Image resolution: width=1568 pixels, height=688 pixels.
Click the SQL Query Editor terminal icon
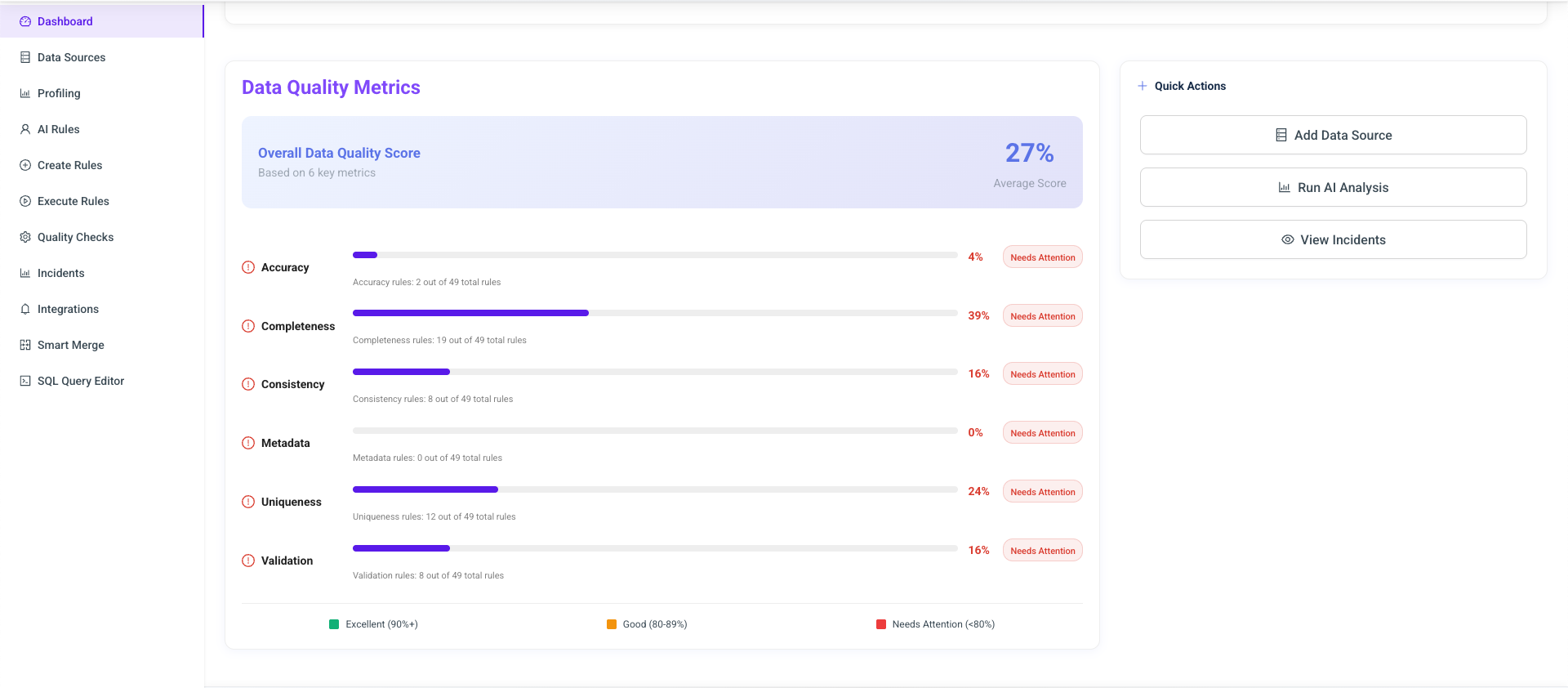pyautogui.click(x=25, y=381)
